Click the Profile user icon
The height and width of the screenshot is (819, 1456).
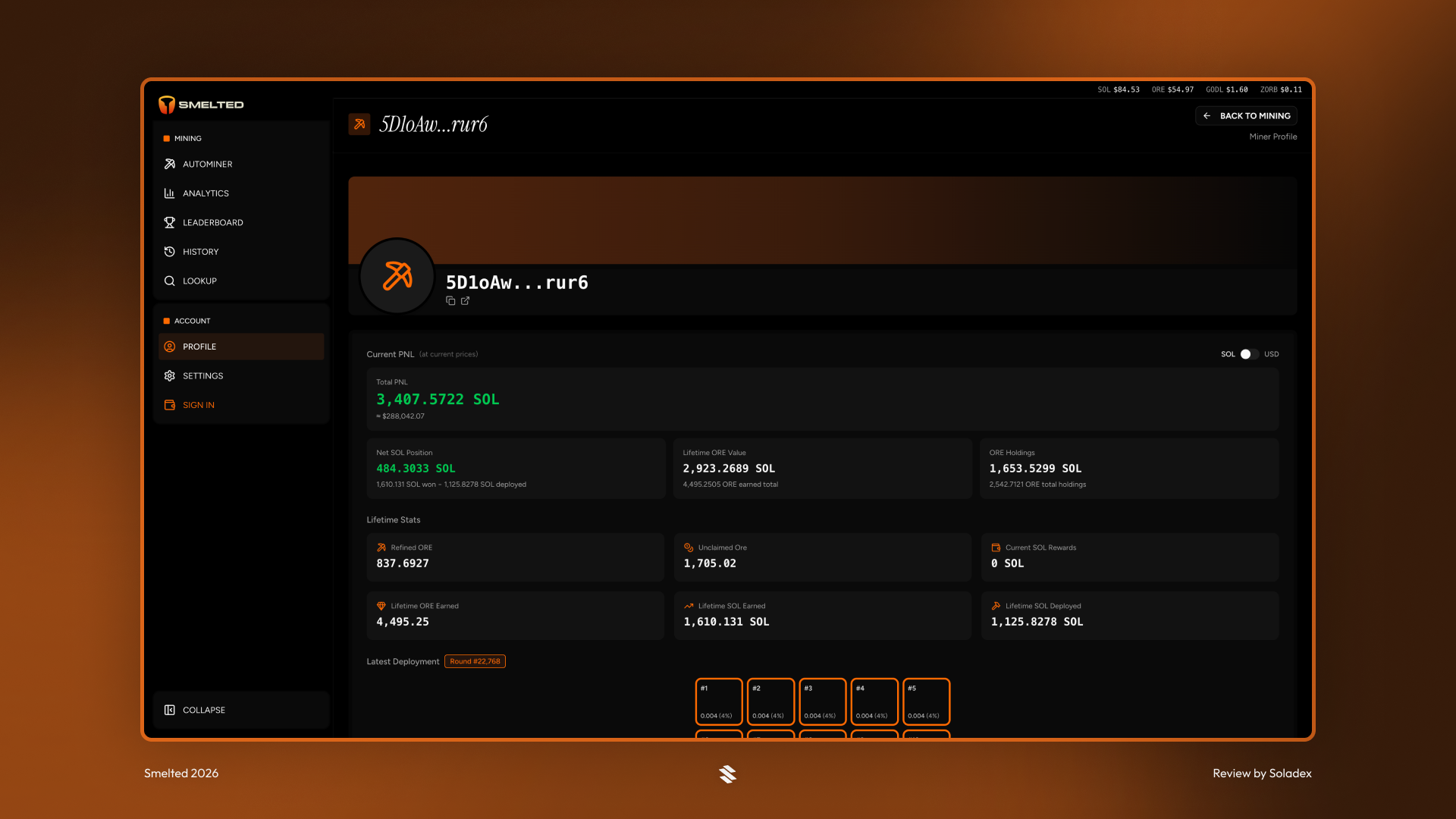(x=170, y=347)
